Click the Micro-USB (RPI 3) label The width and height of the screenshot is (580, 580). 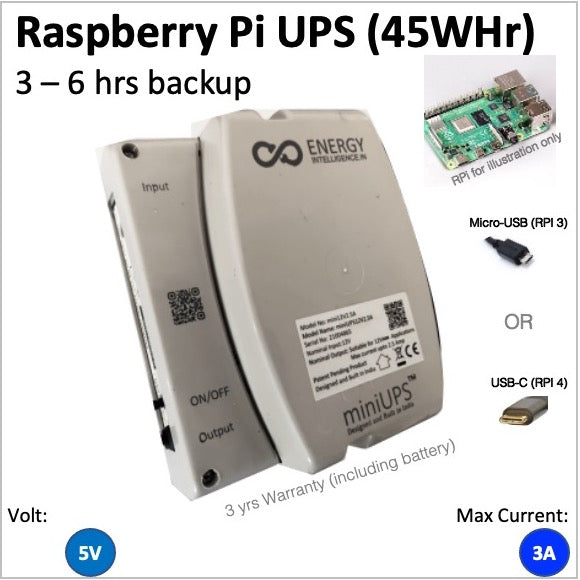click(x=518, y=223)
